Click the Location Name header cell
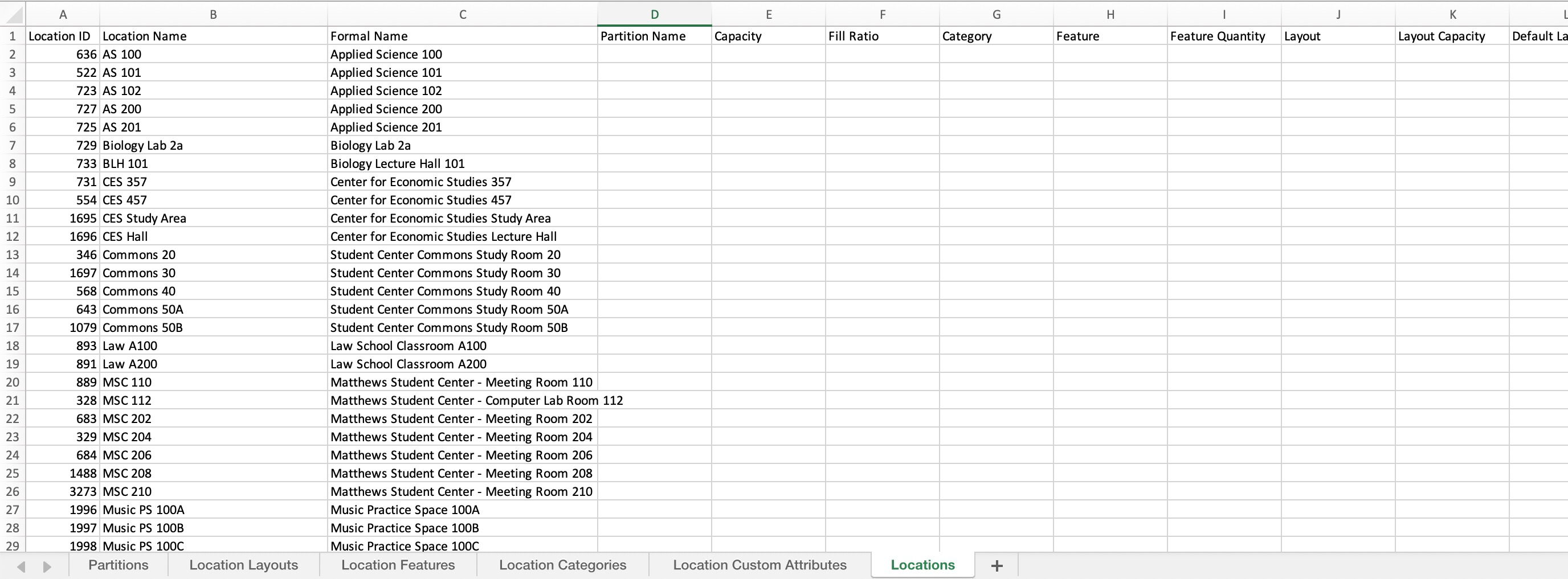The width and height of the screenshot is (1568, 579). (x=214, y=36)
